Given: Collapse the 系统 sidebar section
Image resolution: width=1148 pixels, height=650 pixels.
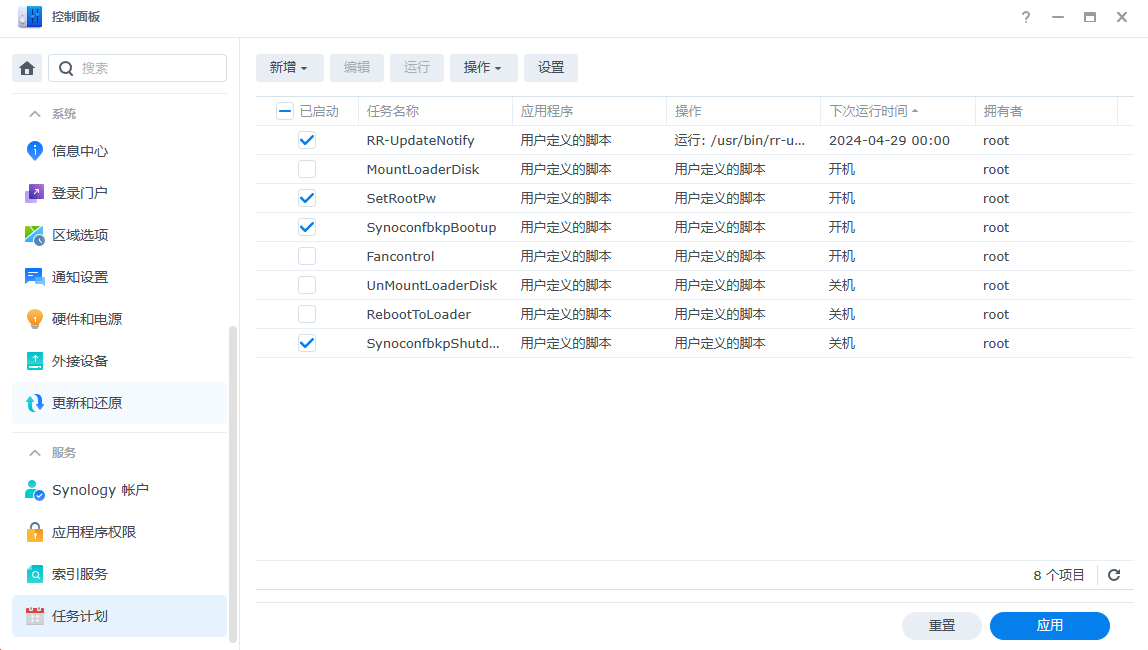Looking at the screenshot, I should pyautogui.click(x=35, y=114).
